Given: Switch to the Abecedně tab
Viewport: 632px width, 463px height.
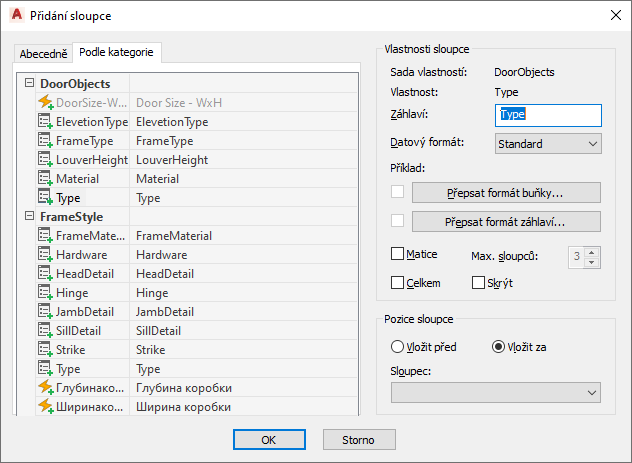Looking at the screenshot, I should click(x=44, y=54).
